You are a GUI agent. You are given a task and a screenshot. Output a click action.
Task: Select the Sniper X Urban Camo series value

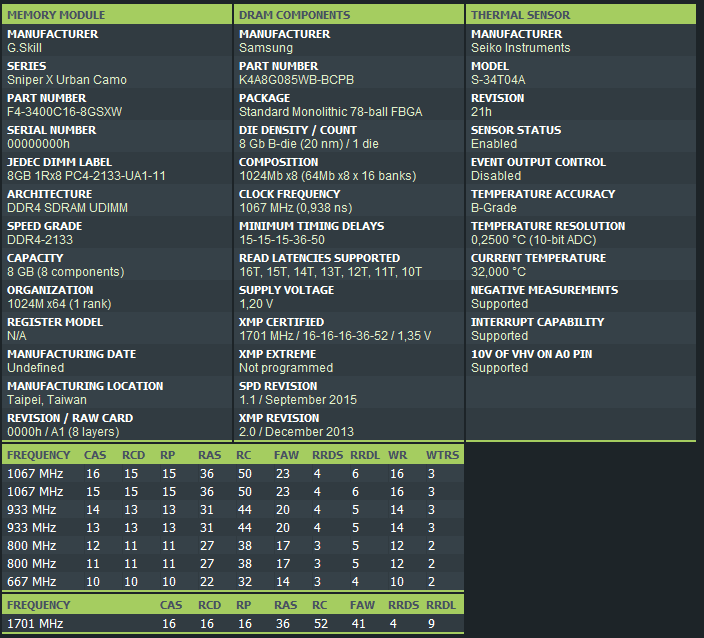pos(67,80)
